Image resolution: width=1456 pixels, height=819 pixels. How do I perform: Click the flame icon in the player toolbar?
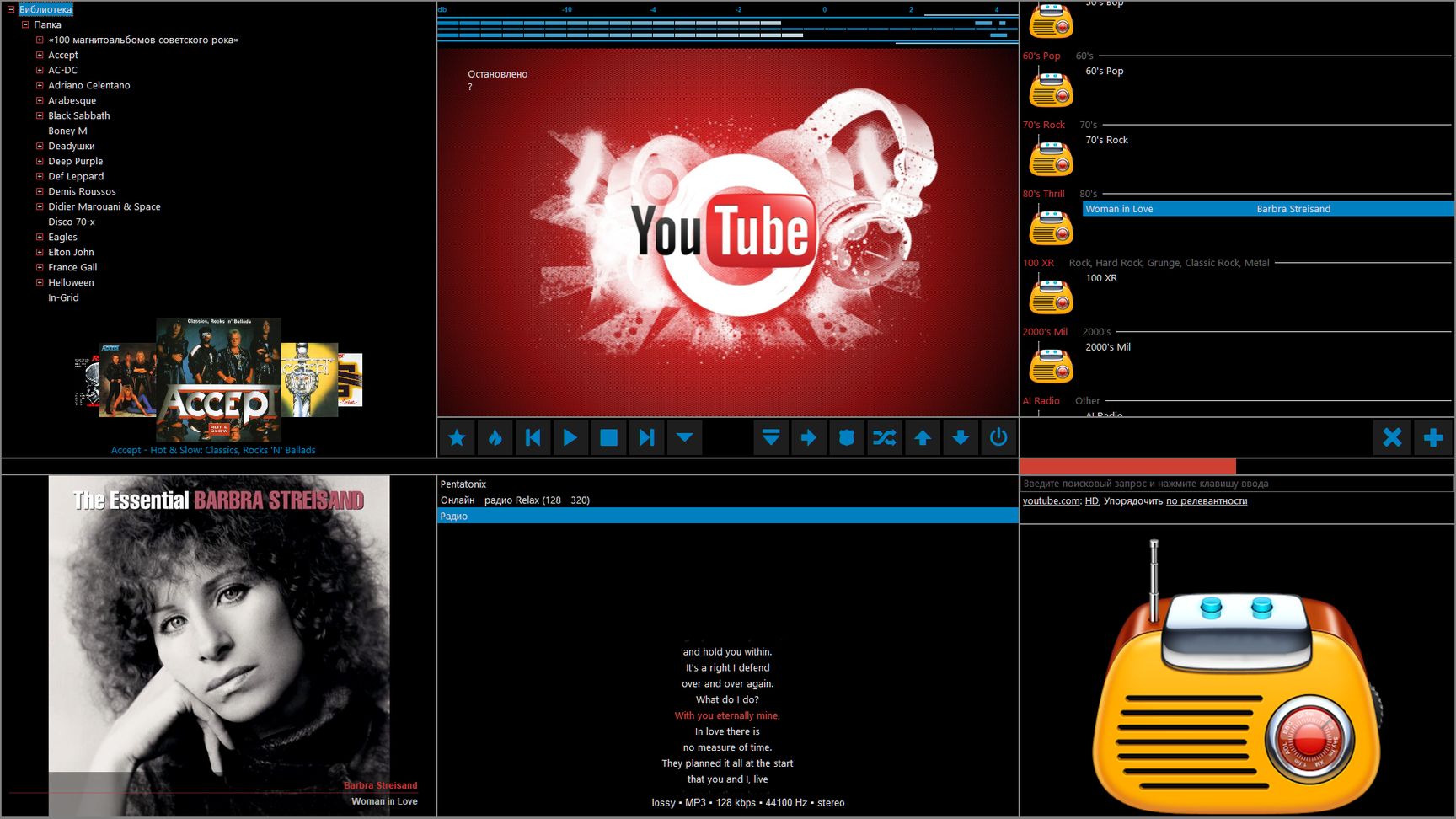[495, 437]
